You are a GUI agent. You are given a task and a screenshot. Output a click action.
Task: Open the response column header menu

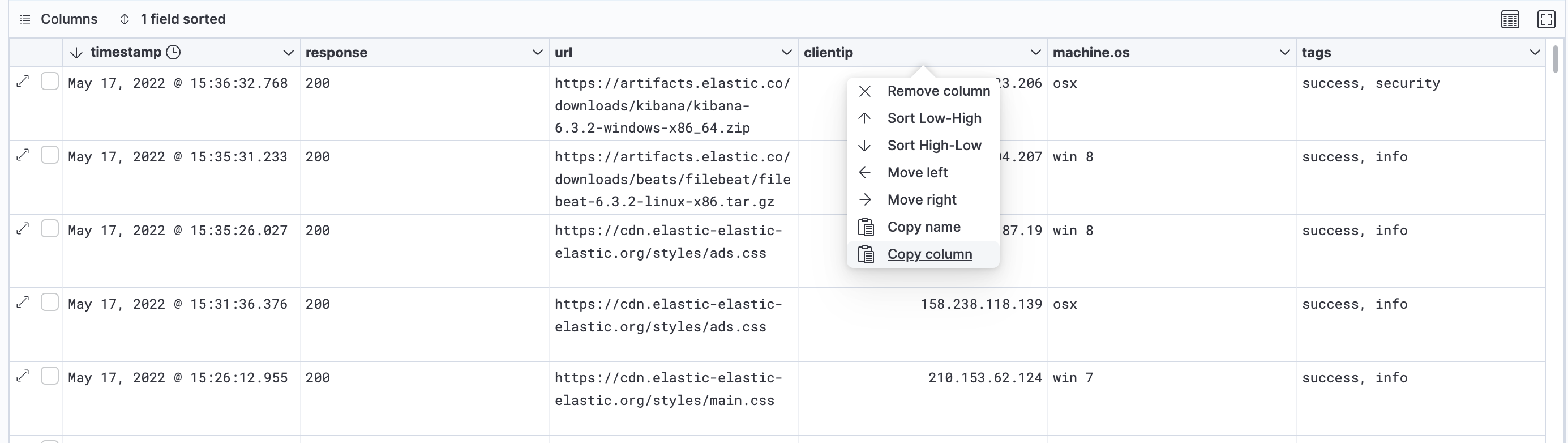(x=537, y=53)
